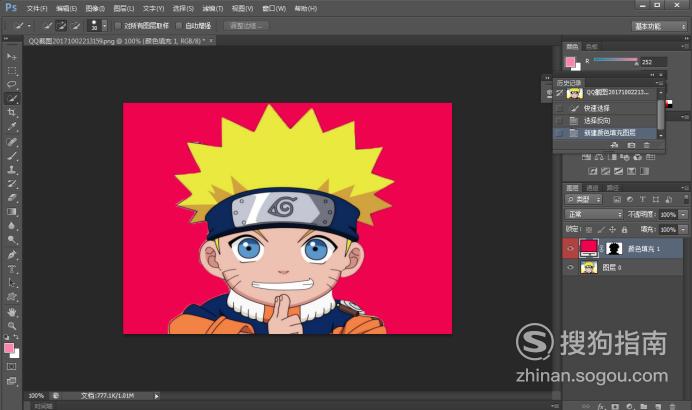Select the Gradient tool
The height and width of the screenshot is (410, 692).
coord(11,212)
